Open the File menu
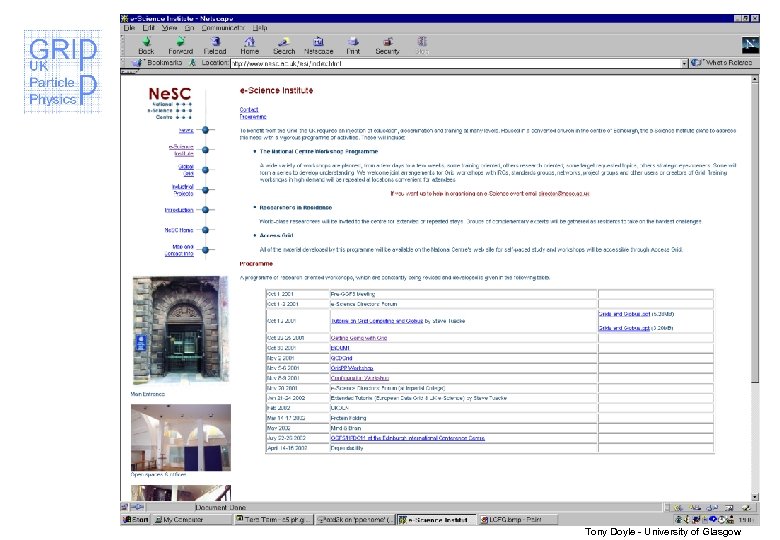Image resolution: width=780 pixels, height=540 pixels. pyautogui.click(x=129, y=28)
